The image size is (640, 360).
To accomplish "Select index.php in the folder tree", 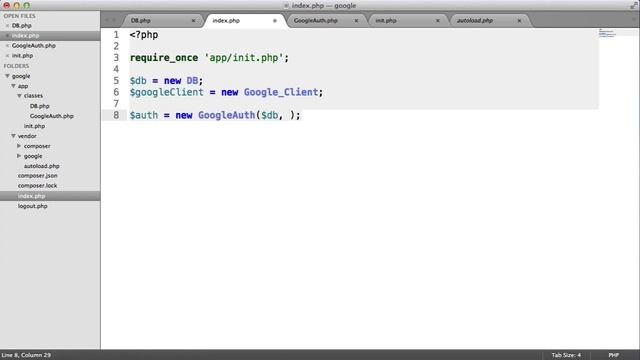I will click(x=50, y=196).
